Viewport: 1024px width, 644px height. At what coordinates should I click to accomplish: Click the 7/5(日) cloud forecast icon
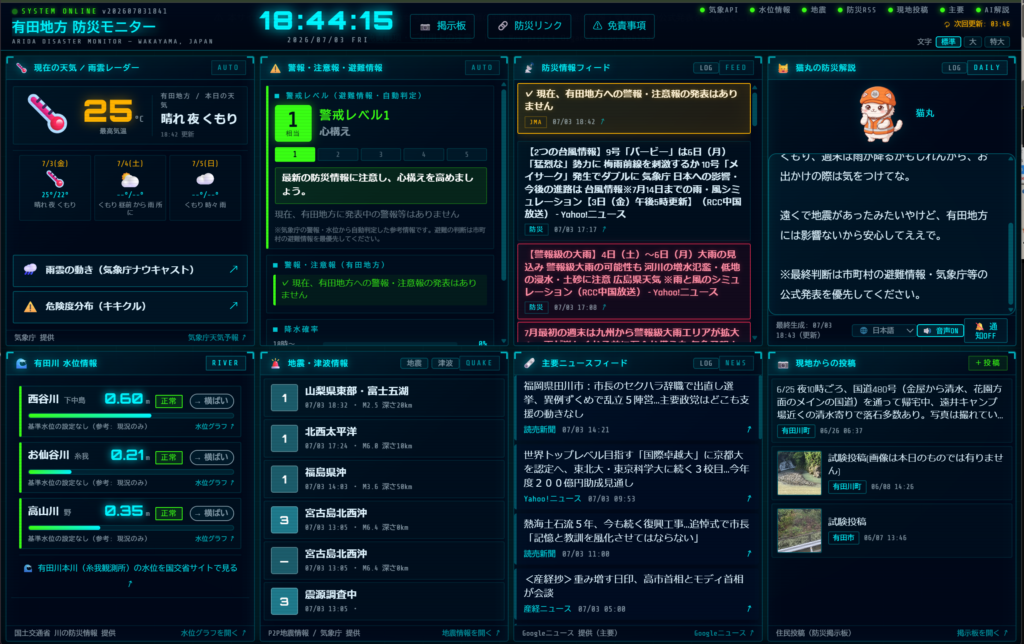pyautogui.click(x=205, y=179)
